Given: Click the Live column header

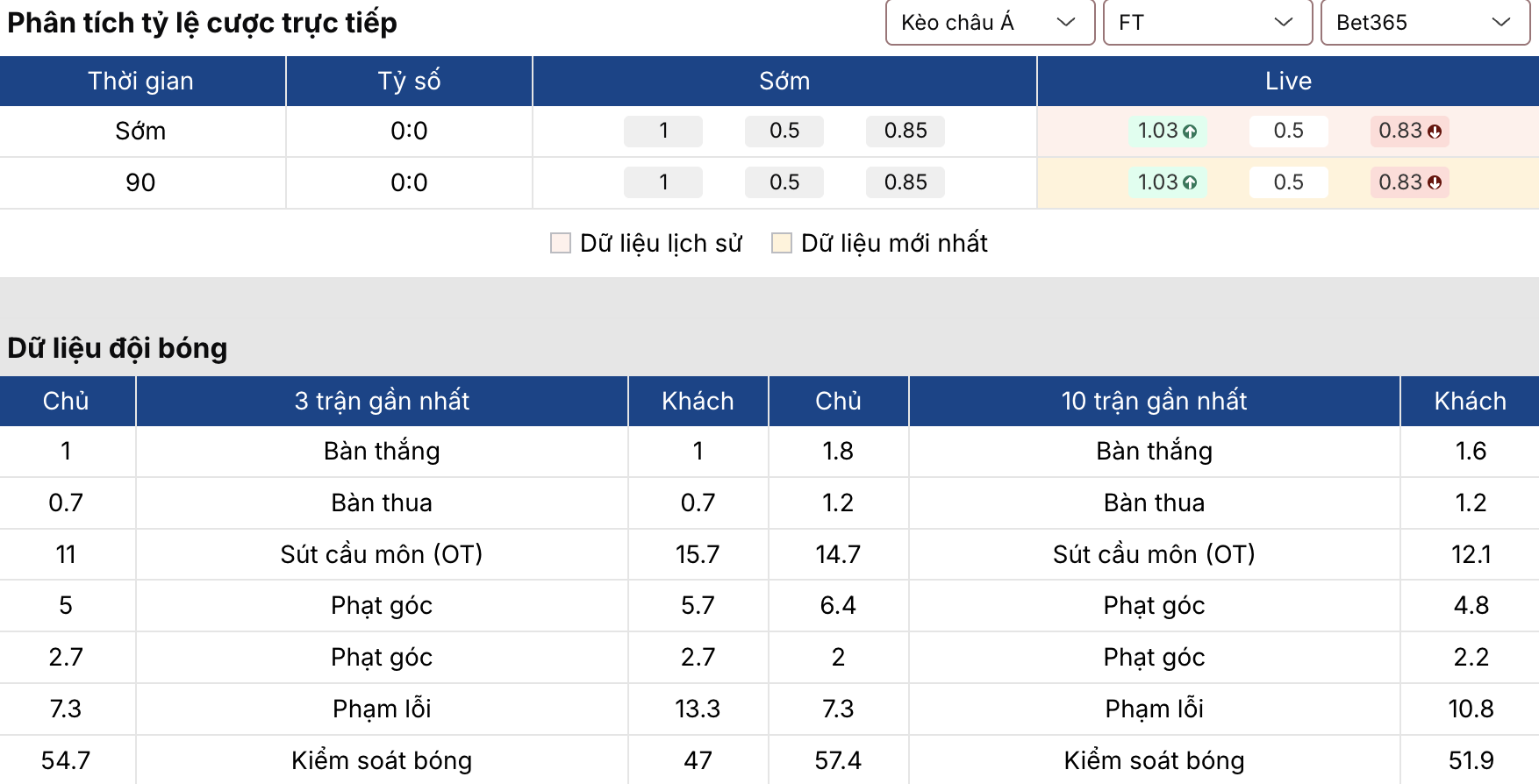Looking at the screenshot, I should [x=1288, y=81].
